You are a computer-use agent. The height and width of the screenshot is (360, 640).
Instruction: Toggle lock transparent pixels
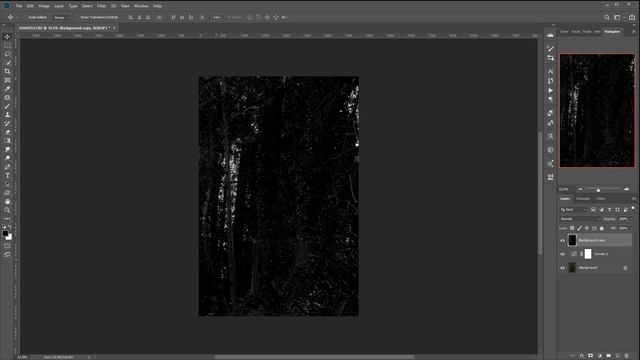point(572,228)
